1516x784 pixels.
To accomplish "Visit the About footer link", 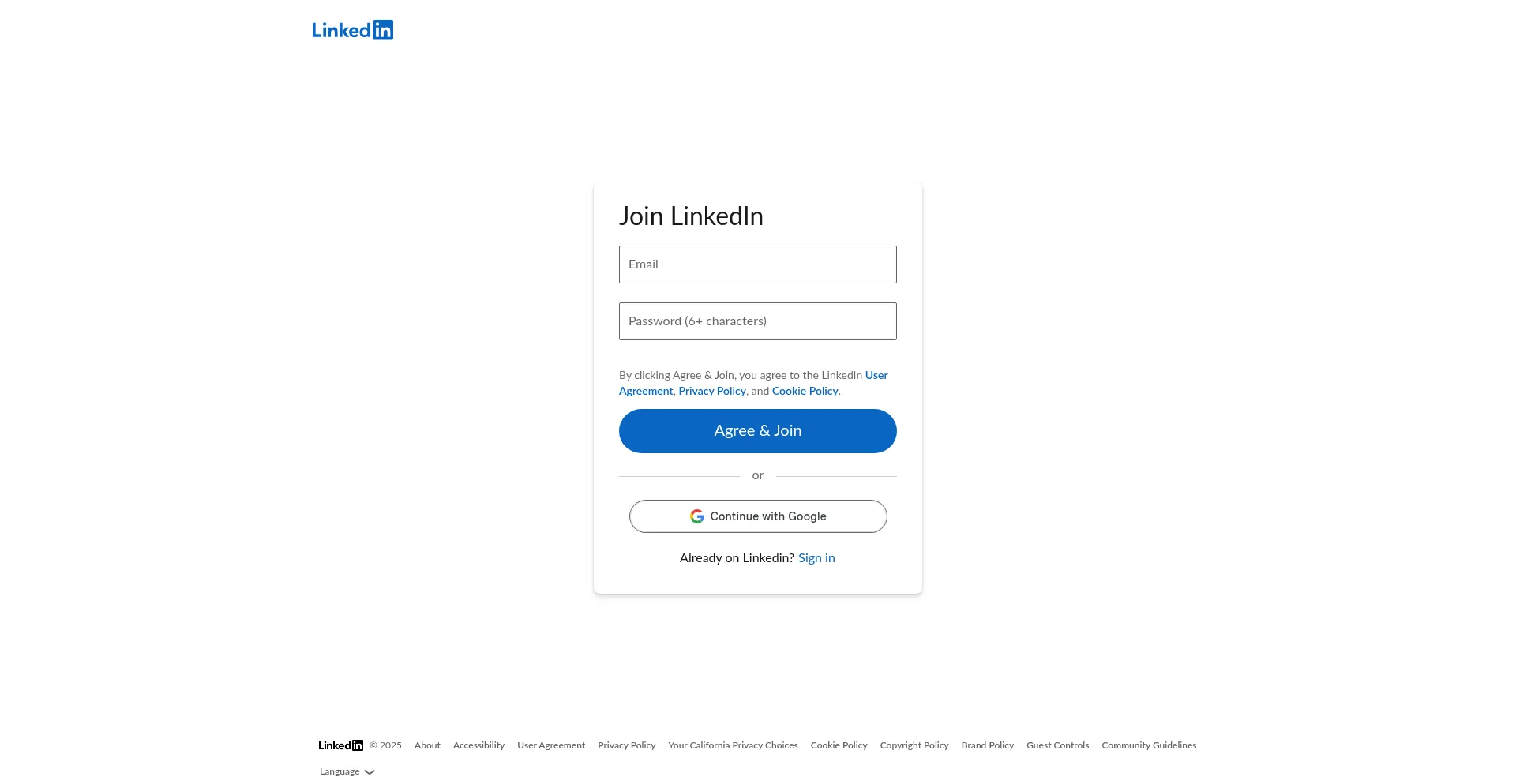I will click(x=427, y=745).
